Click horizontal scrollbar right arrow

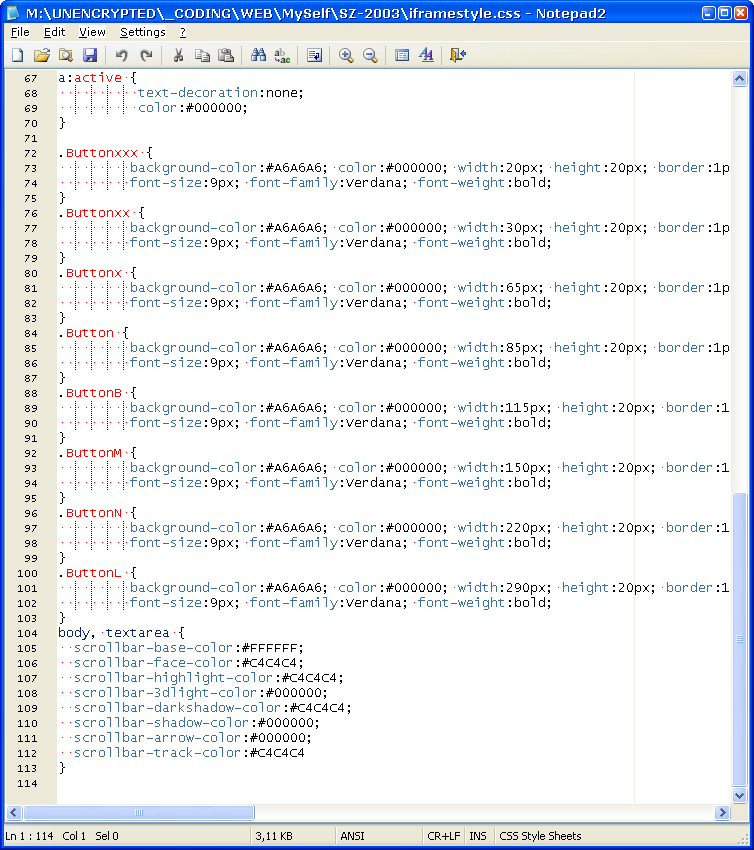pos(722,812)
